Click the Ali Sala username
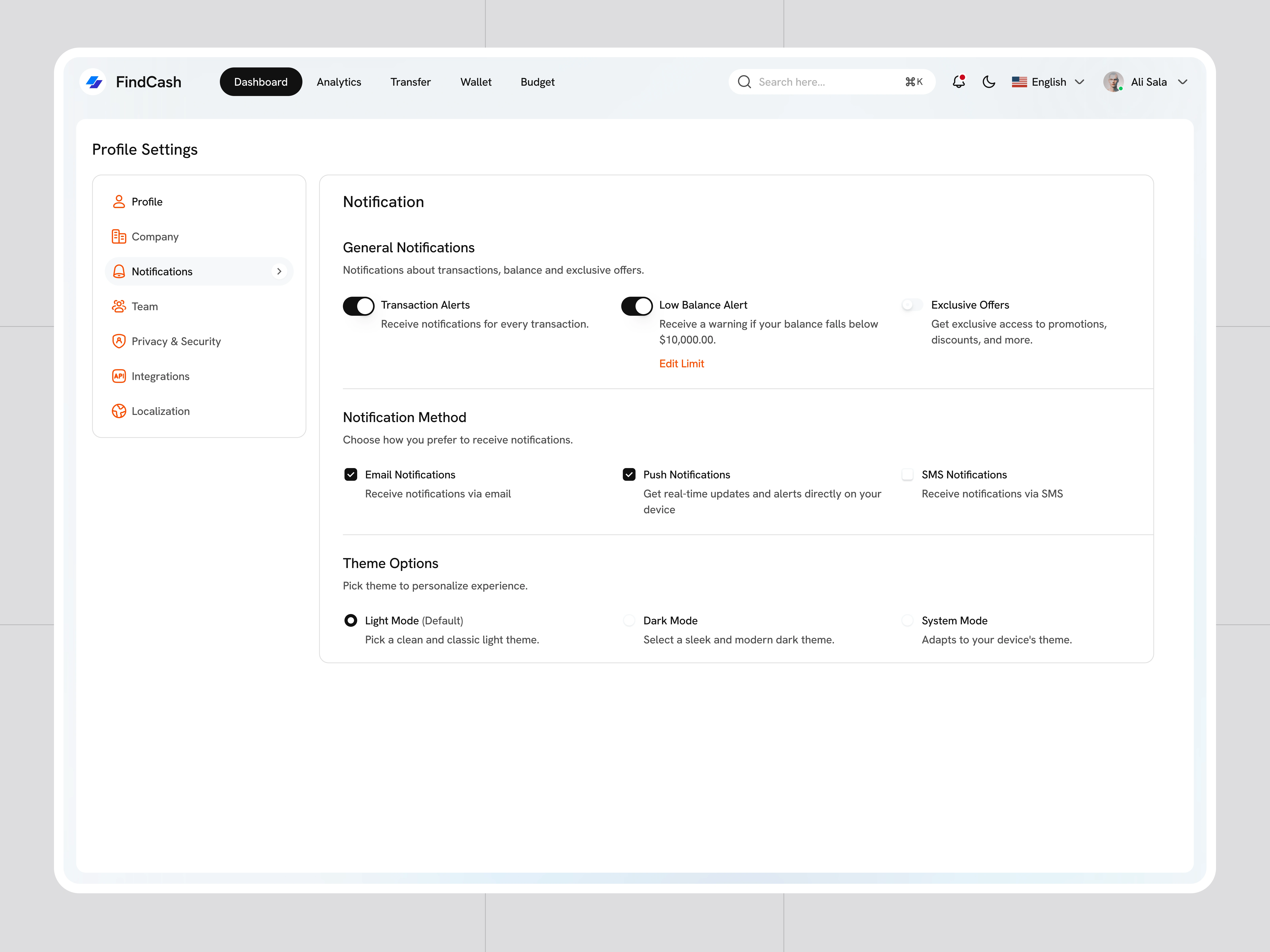Screen dimensions: 1270x952 (1149, 82)
